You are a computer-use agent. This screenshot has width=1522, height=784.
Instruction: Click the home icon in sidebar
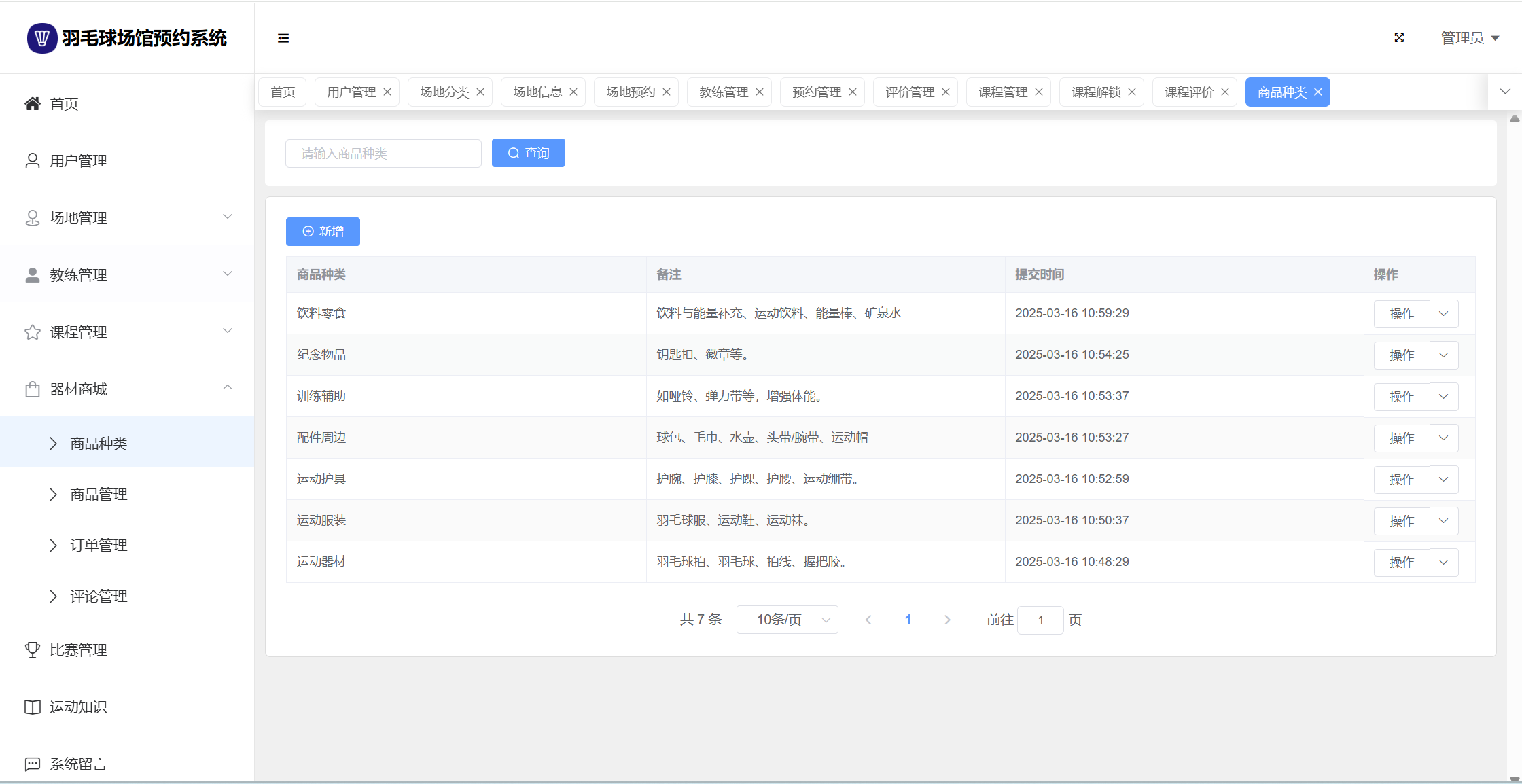32,103
